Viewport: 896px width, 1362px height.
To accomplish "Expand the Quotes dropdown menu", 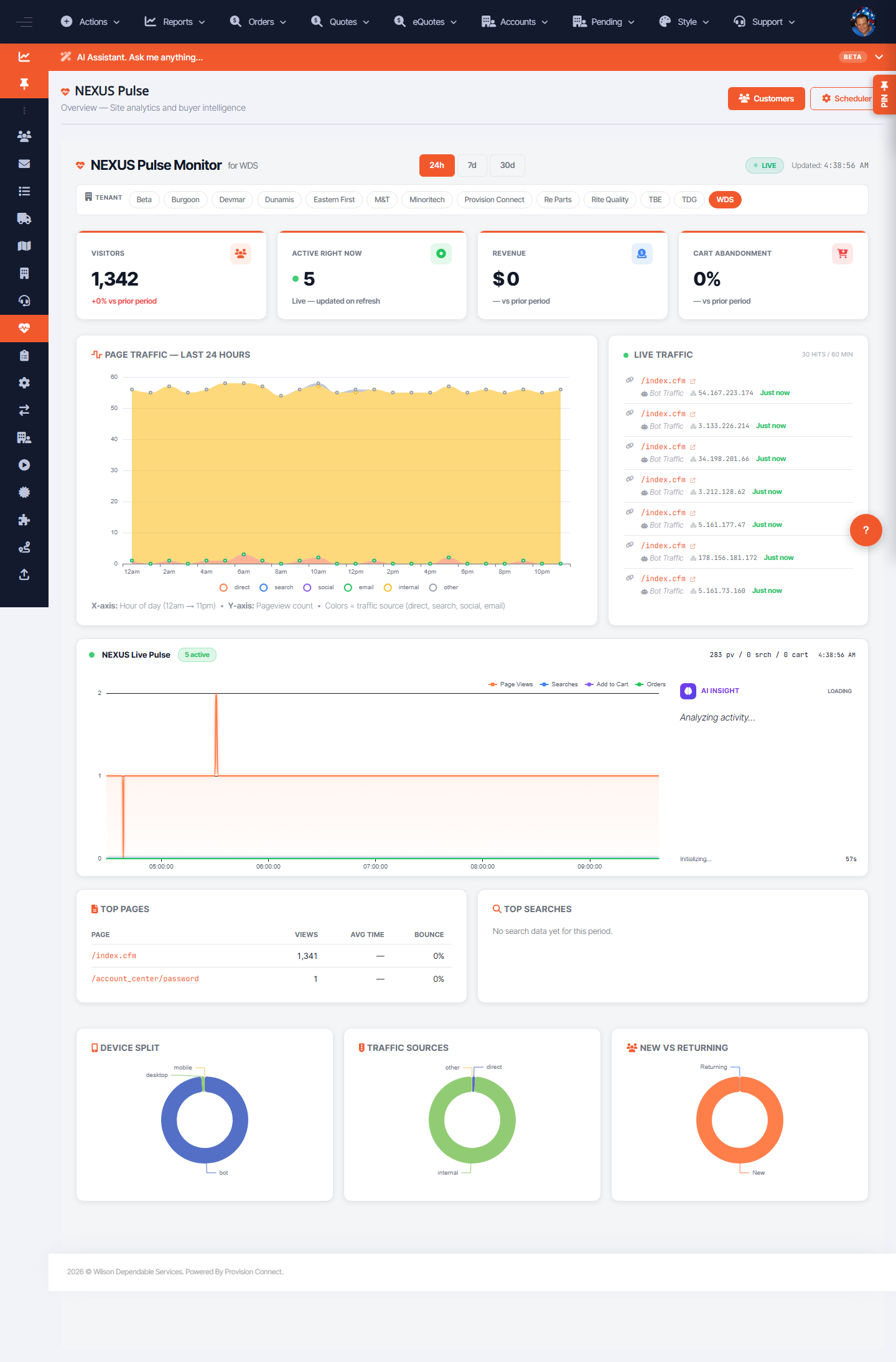I will click(x=340, y=22).
